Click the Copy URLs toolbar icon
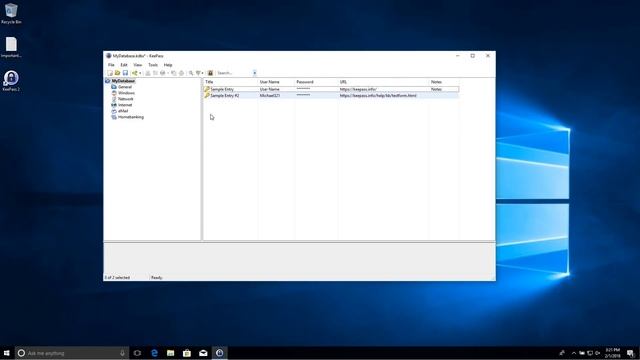 pos(174,73)
